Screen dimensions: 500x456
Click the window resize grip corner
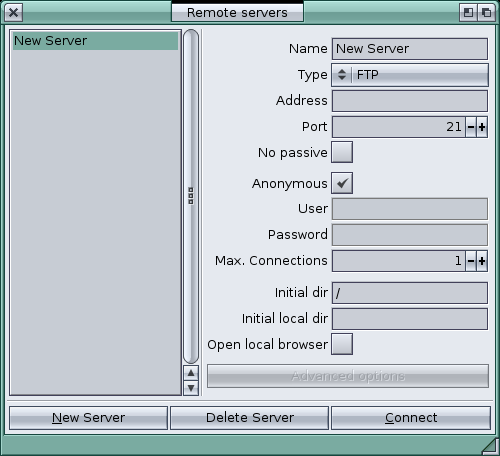tap(490, 447)
